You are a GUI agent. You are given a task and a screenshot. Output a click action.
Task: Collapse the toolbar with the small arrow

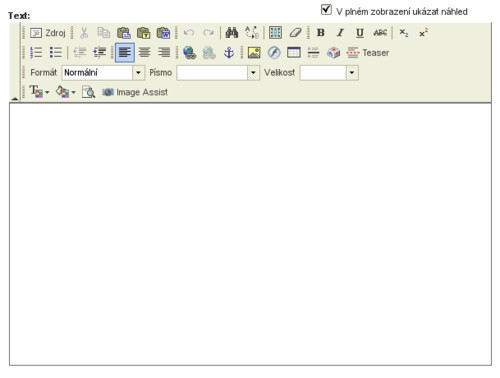pyautogui.click(x=15, y=98)
